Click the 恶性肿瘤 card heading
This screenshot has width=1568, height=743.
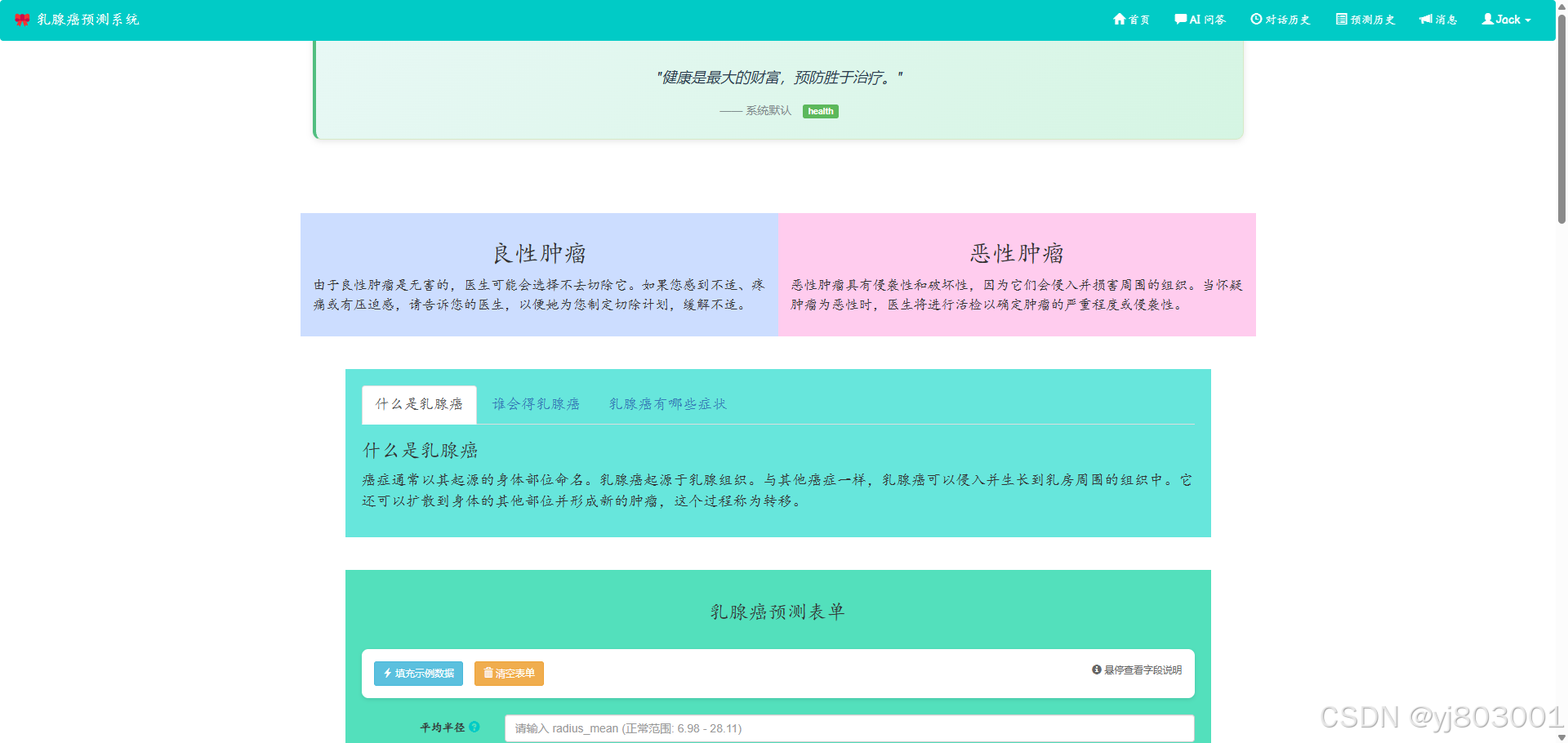[x=1017, y=253]
